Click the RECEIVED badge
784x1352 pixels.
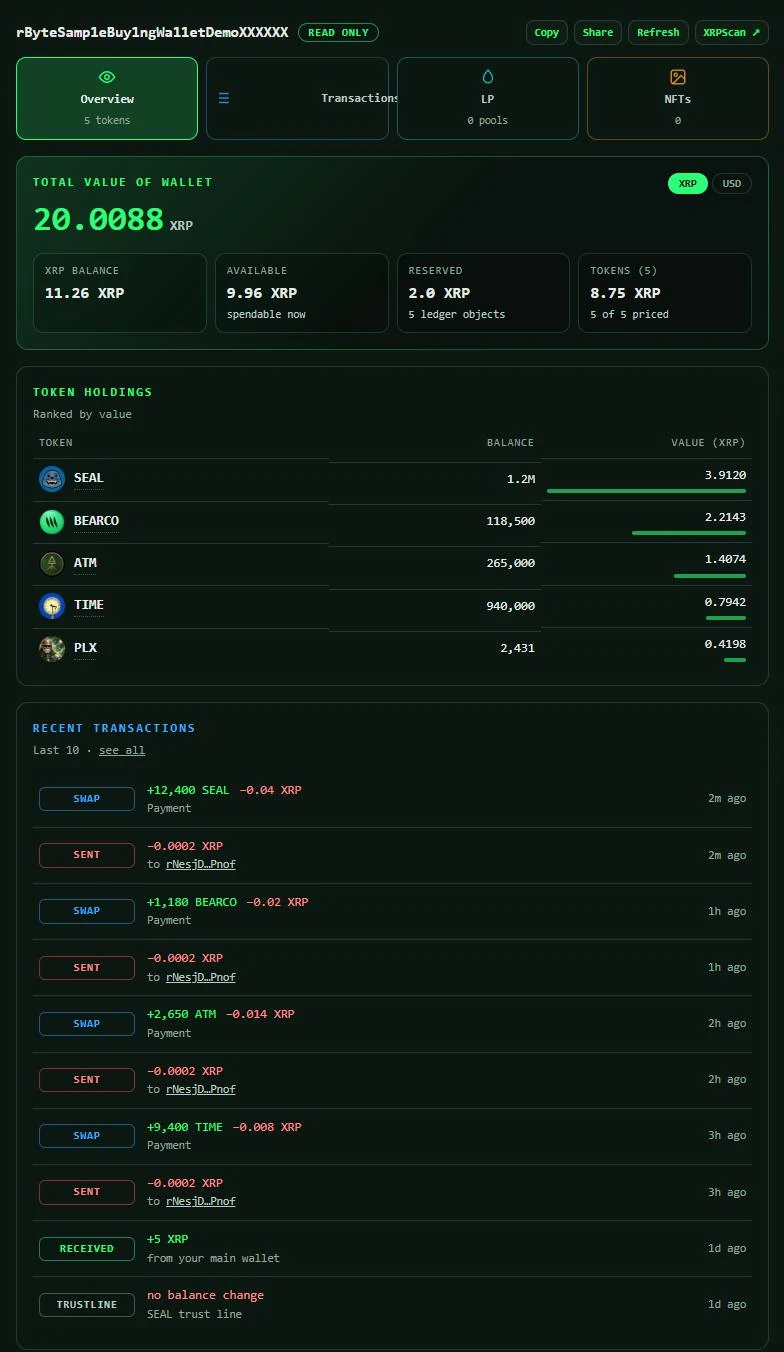[87, 1248]
